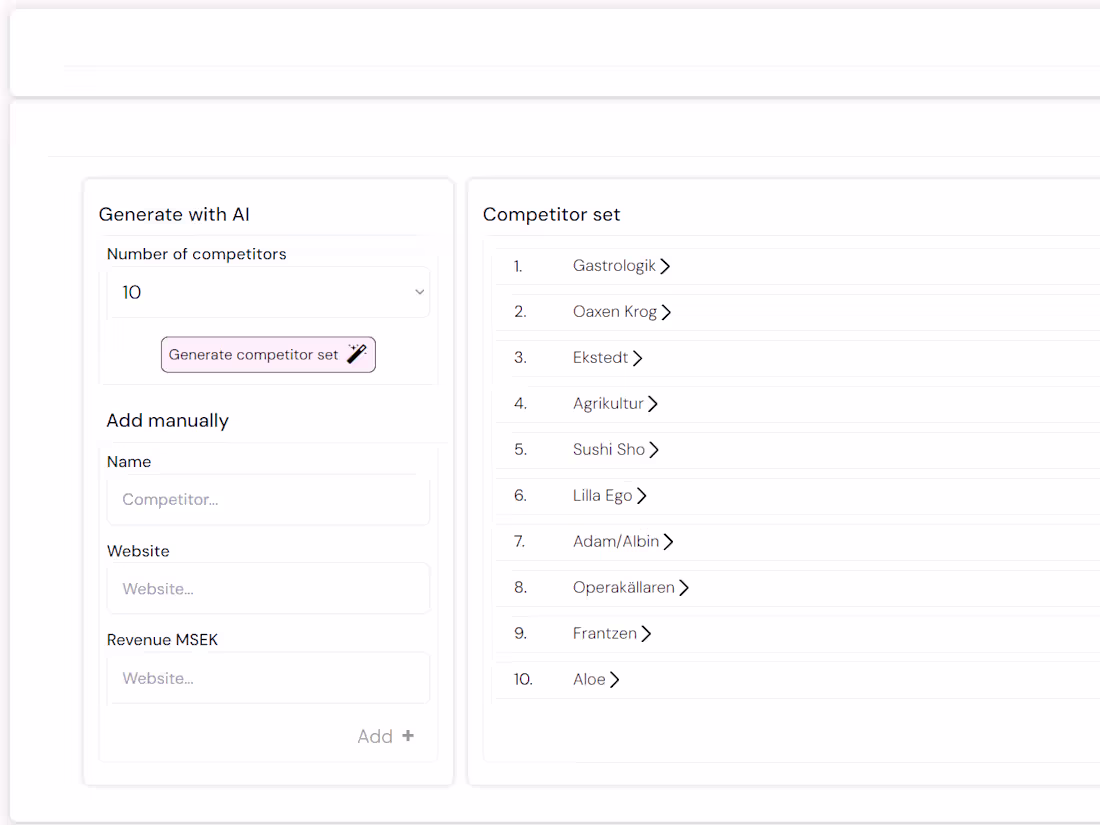Screen dimensions: 1100x825
Task: Expand the Frantzen chevron arrow
Action: tap(646, 634)
